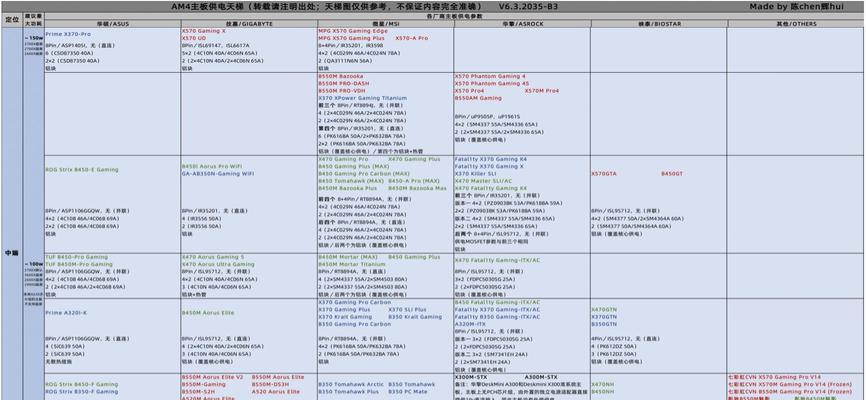Select the 技嘉/GIGABYTE column header

249,24
